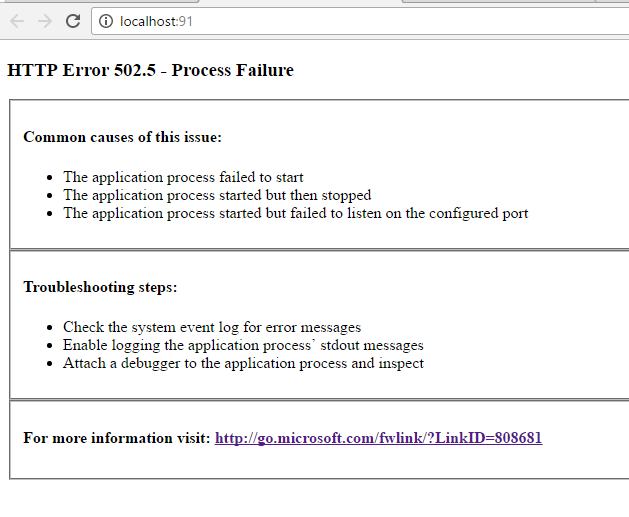
Task: Click 'failed to listen on the configured port' line
Action: pos(296,213)
